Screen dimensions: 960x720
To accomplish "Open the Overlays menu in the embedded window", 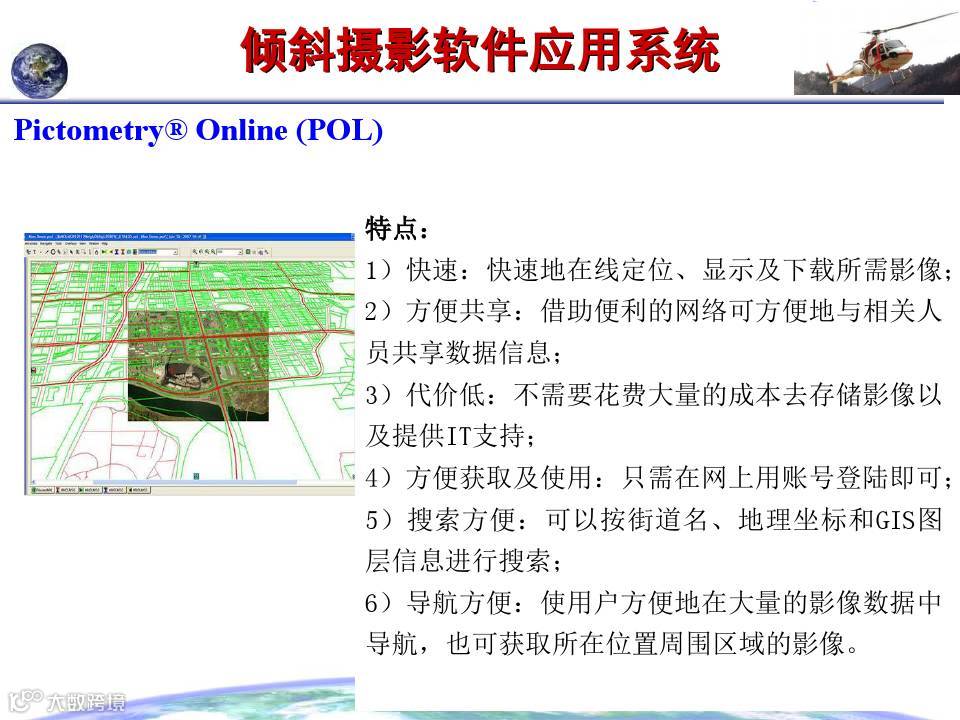I will click(x=71, y=244).
